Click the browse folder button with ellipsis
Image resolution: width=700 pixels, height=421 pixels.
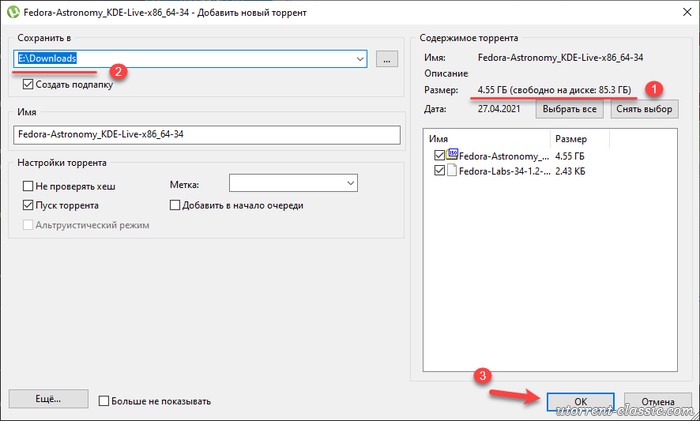point(387,58)
